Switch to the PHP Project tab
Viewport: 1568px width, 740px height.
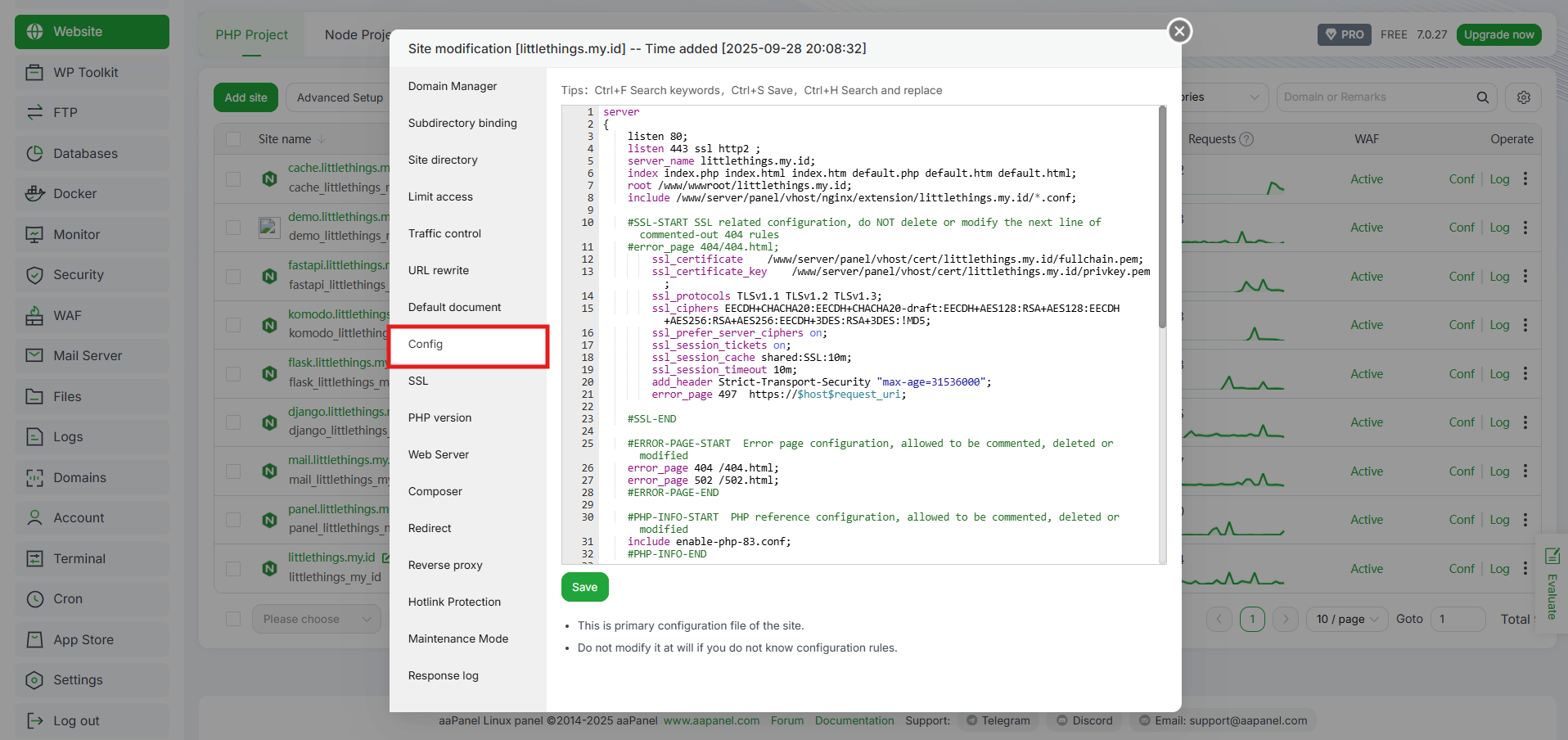pyautogui.click(x=251, y=34)
